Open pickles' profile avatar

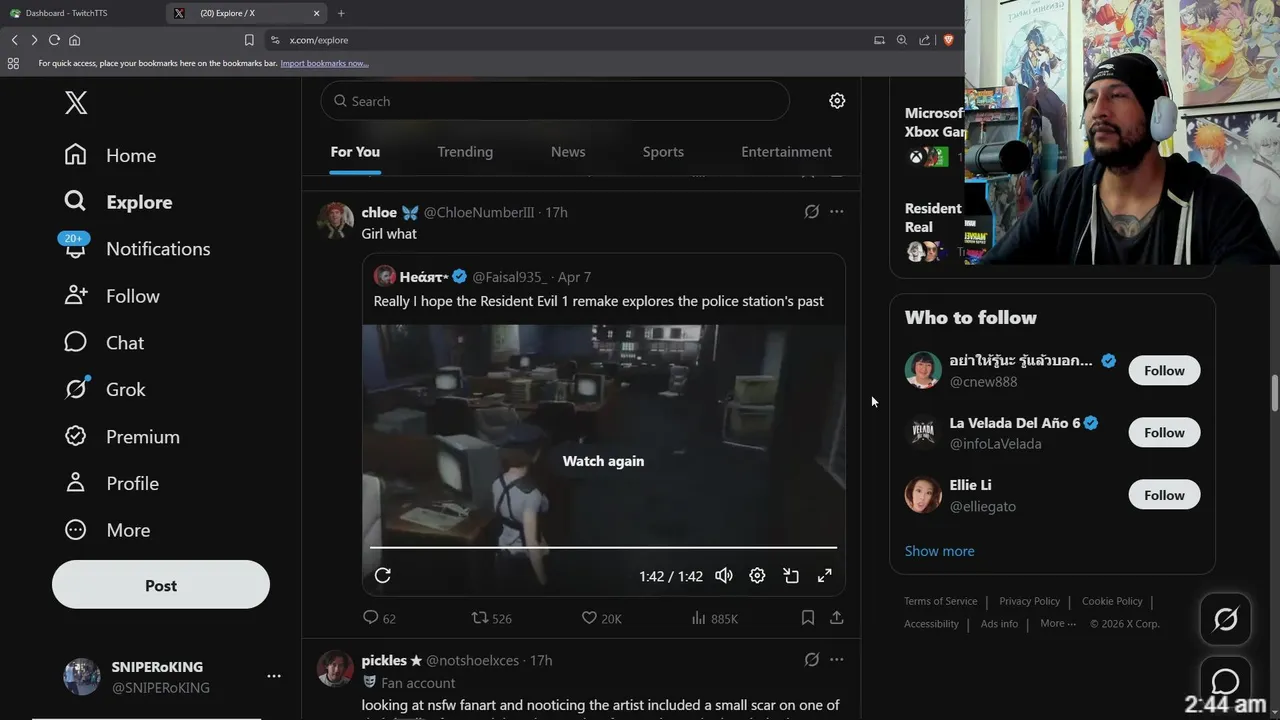pos(335,669)
